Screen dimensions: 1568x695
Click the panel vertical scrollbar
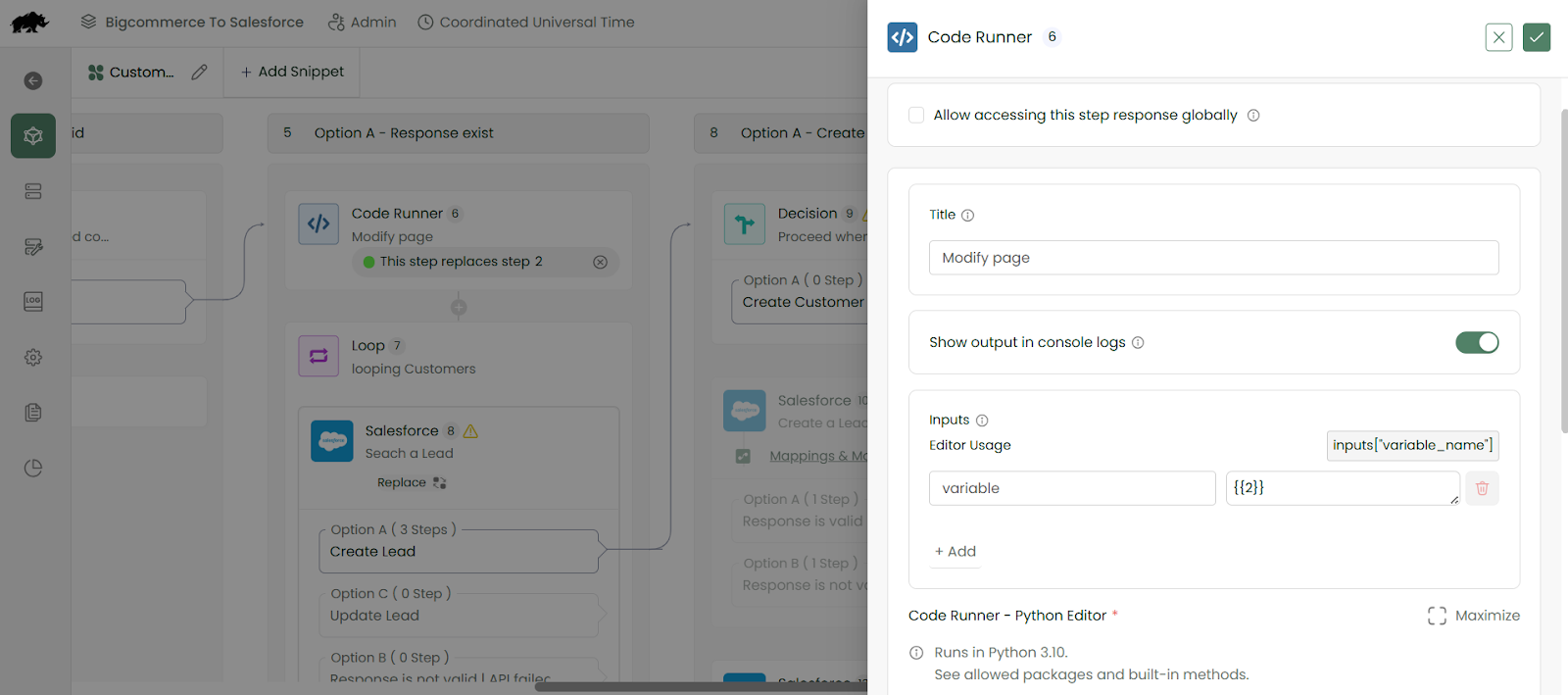pos(1563,271)
